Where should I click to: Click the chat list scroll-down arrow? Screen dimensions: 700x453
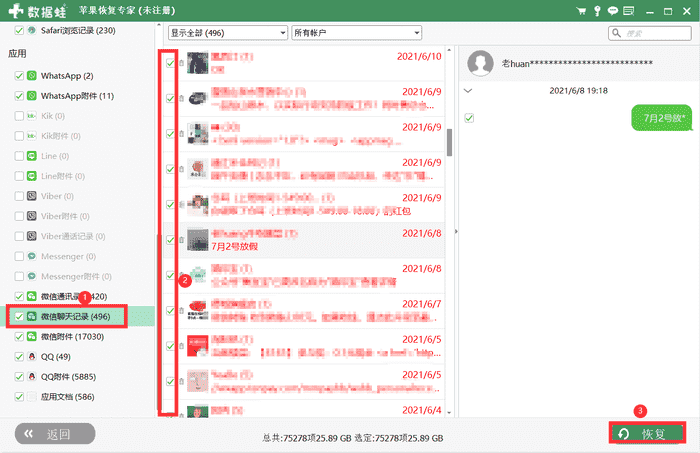click(449, 413)
